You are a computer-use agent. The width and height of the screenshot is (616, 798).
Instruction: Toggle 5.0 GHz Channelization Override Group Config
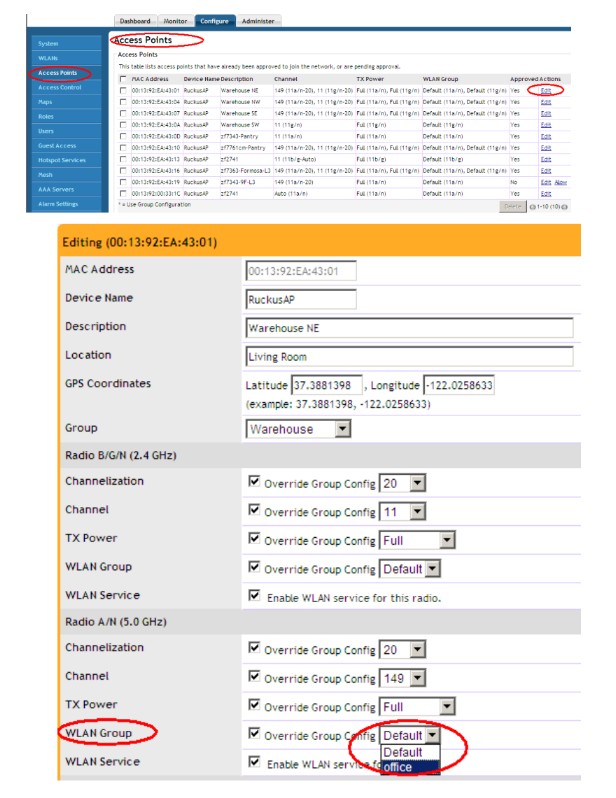pos(254,647)
